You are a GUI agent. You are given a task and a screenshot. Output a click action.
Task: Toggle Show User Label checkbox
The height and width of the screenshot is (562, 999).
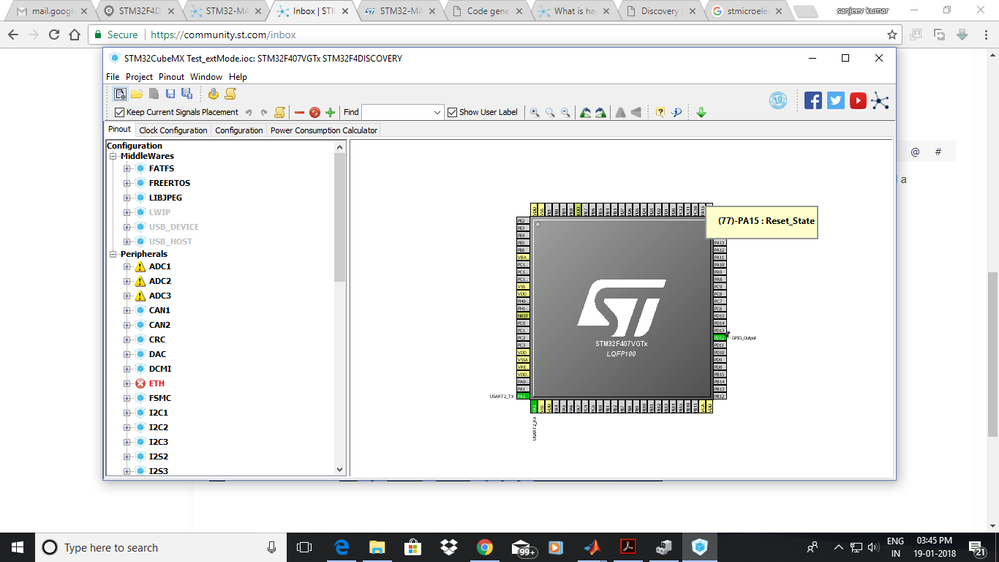click(452, 113)
